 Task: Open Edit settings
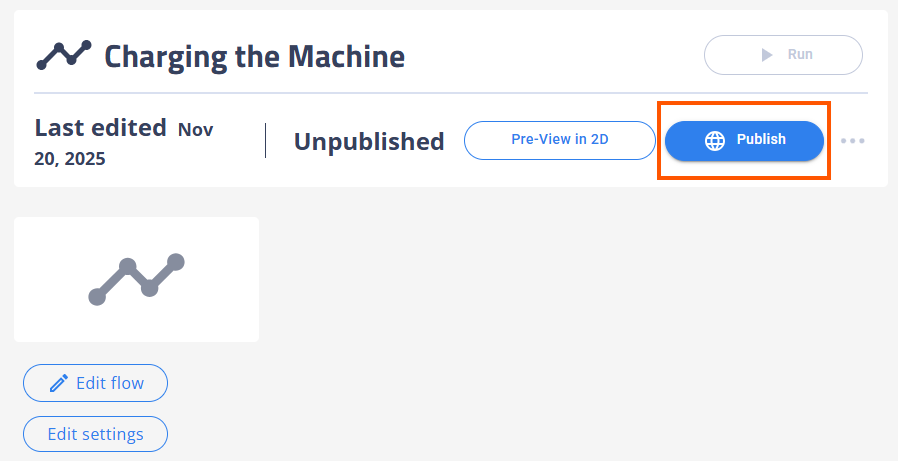point(96,434)
